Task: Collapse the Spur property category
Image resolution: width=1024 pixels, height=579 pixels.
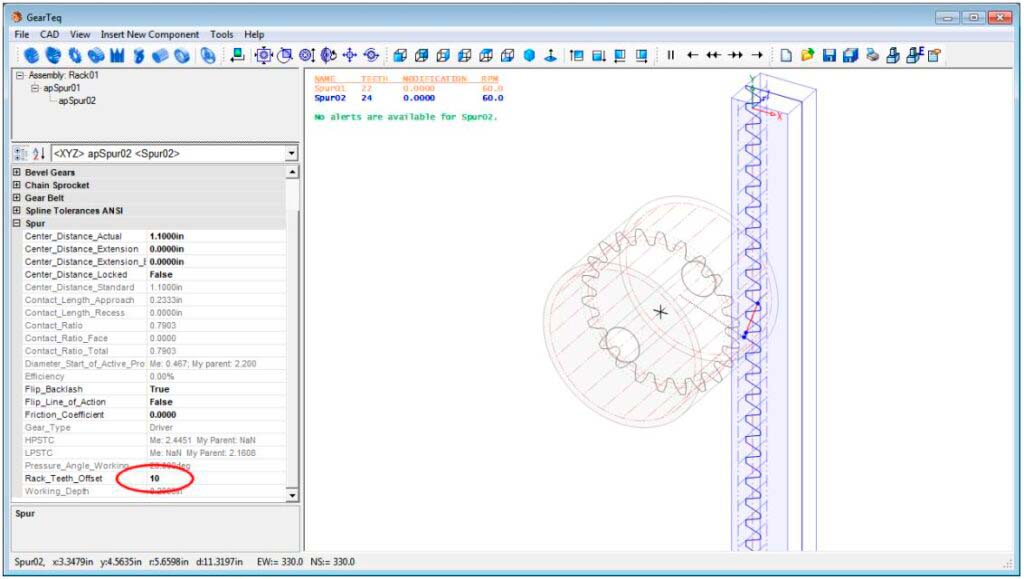Action: point(16,224)
